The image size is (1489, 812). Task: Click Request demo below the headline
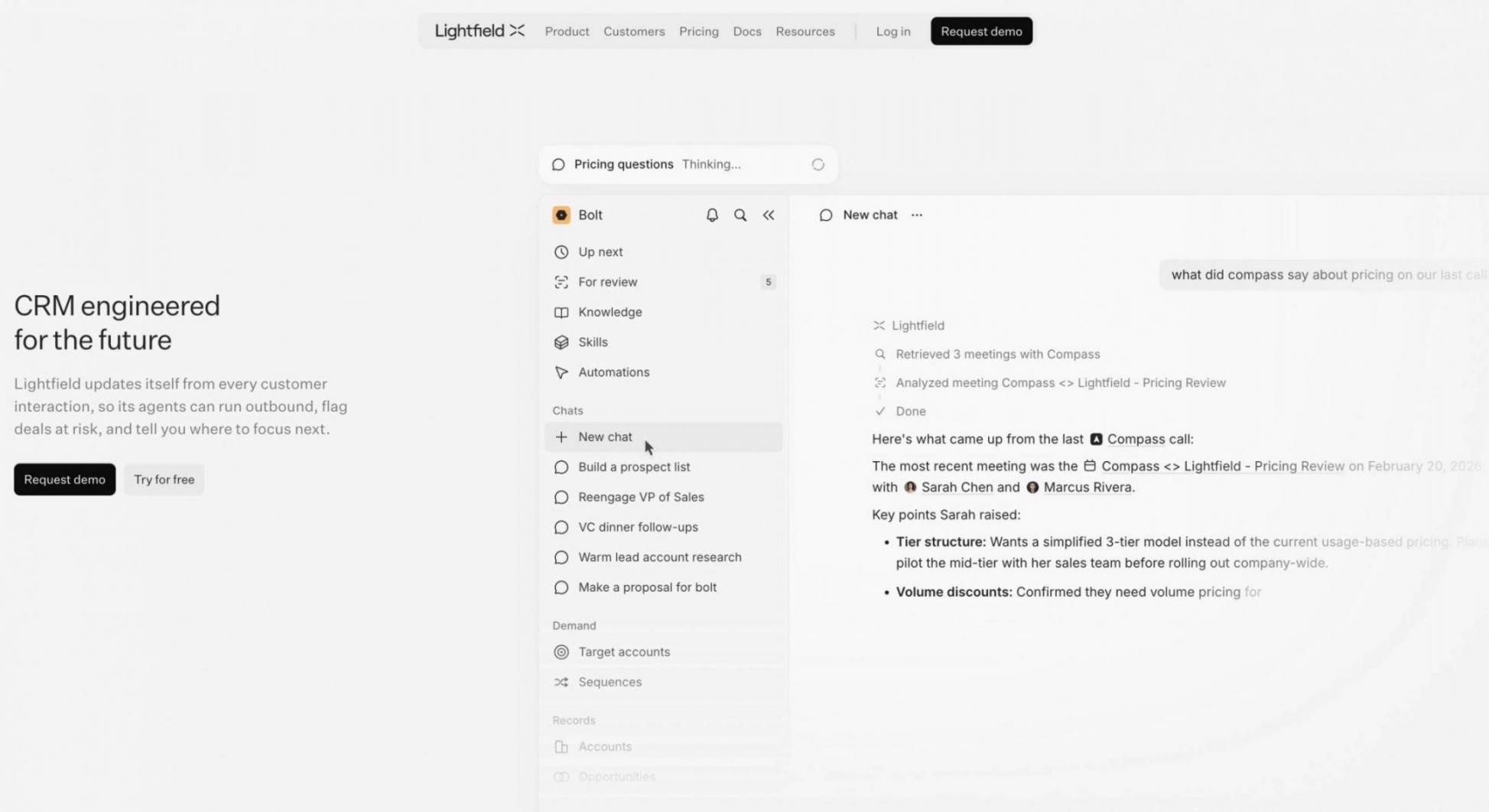(x=64, y=479)
